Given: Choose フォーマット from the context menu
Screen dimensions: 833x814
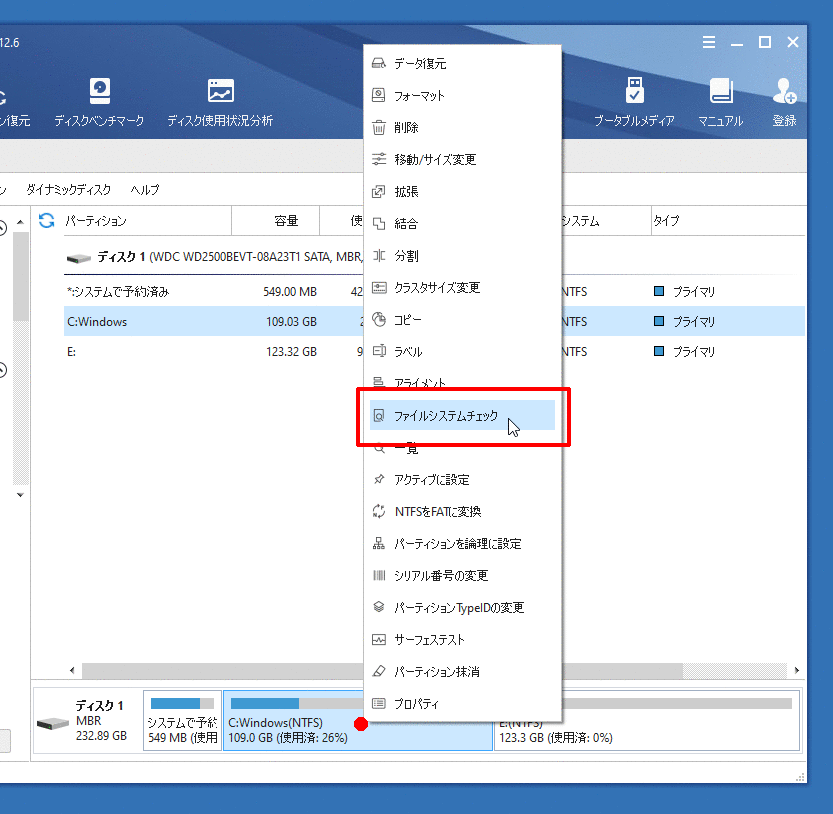Looking at the screenshot, I should point(419,96).
